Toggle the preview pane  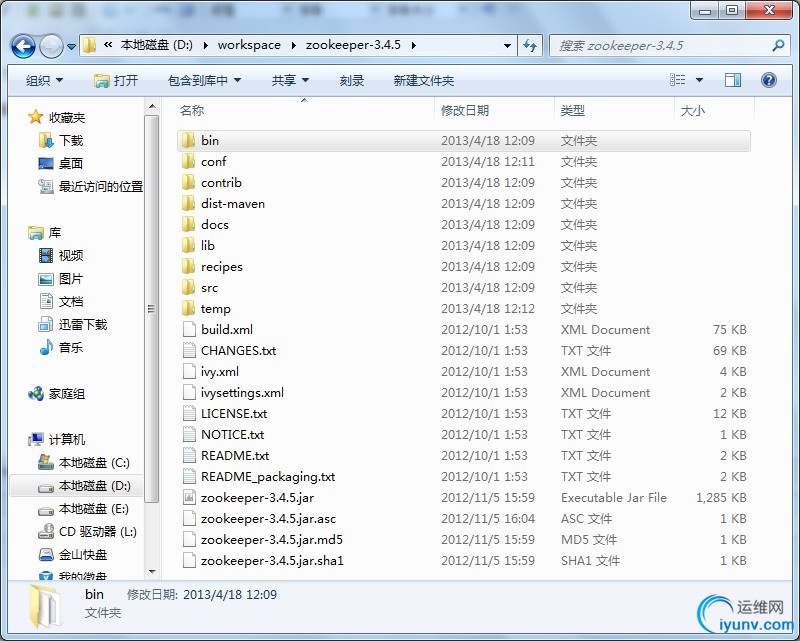coord(733,80)
